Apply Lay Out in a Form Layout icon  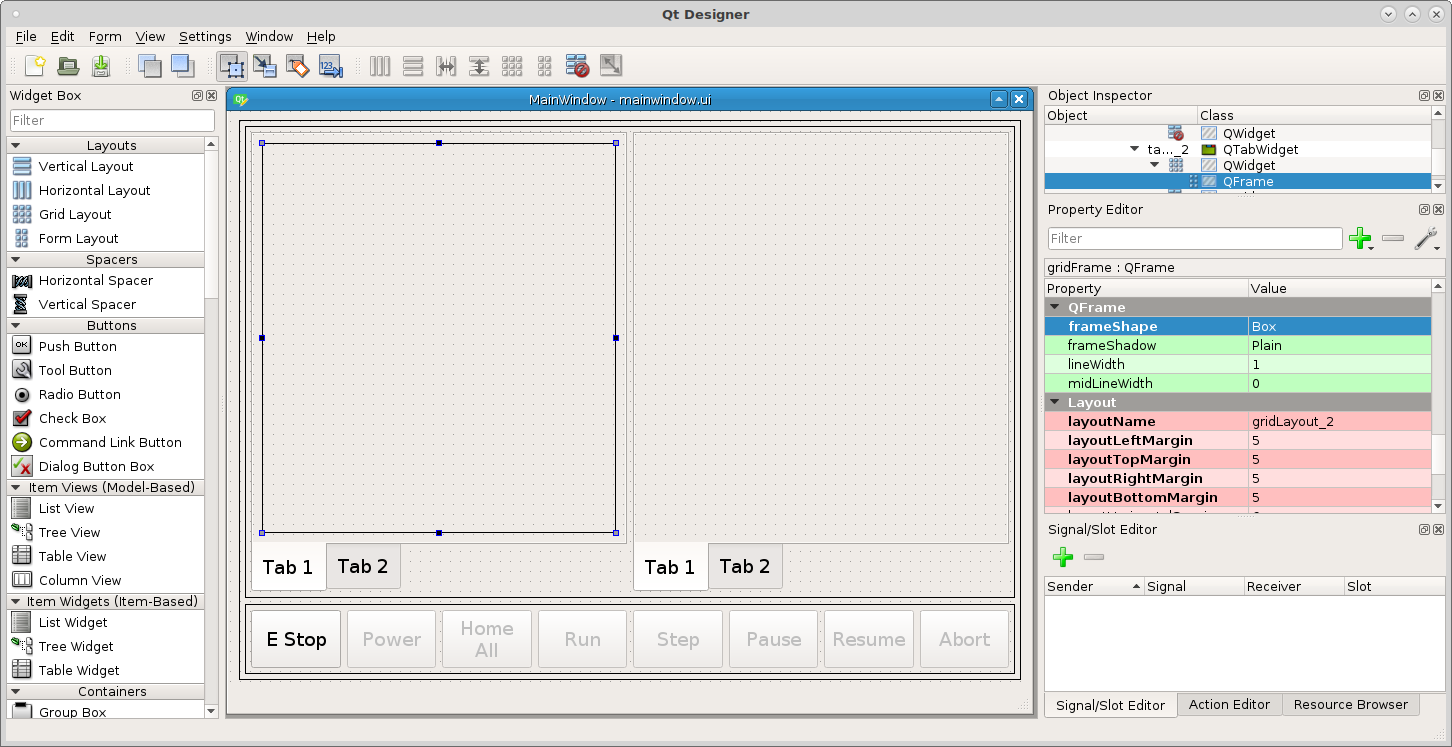(x=544, y=66)
